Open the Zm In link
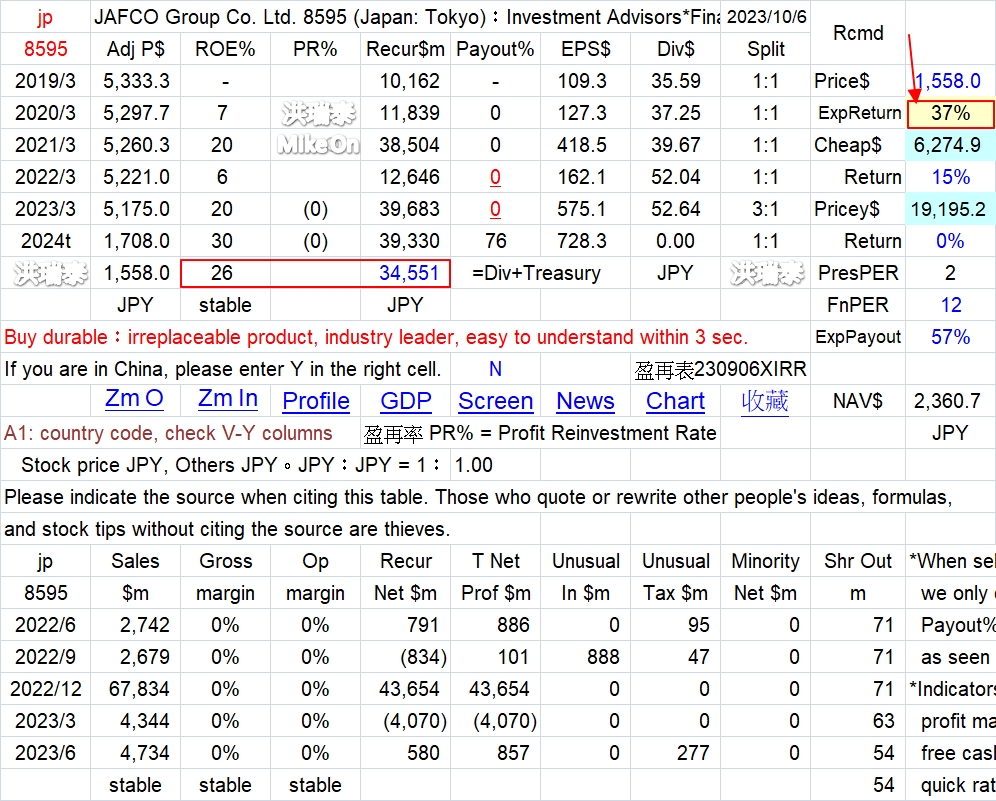This screenshot has height=801, width=996. (227, 399)
